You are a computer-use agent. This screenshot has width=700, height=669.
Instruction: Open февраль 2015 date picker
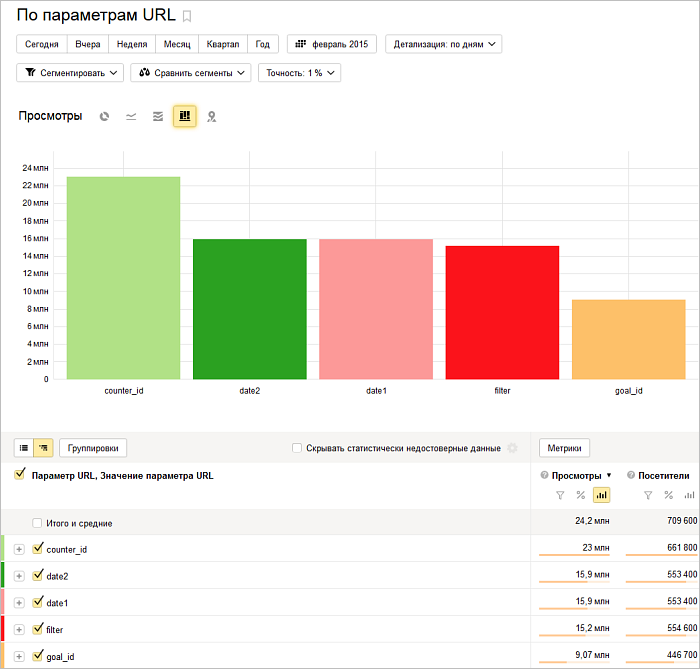click(332, 44)
